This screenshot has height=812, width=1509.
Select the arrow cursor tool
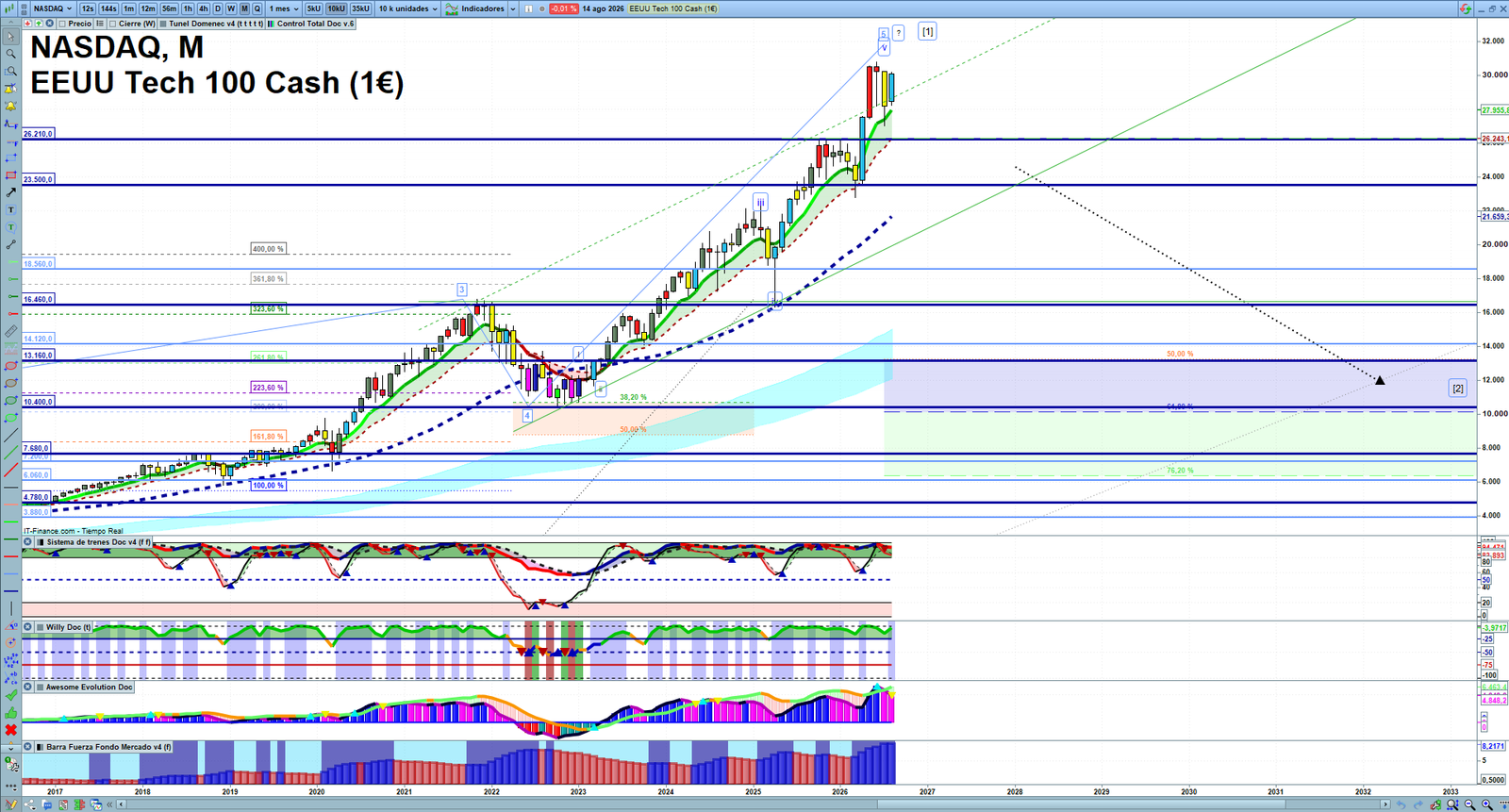10,36
